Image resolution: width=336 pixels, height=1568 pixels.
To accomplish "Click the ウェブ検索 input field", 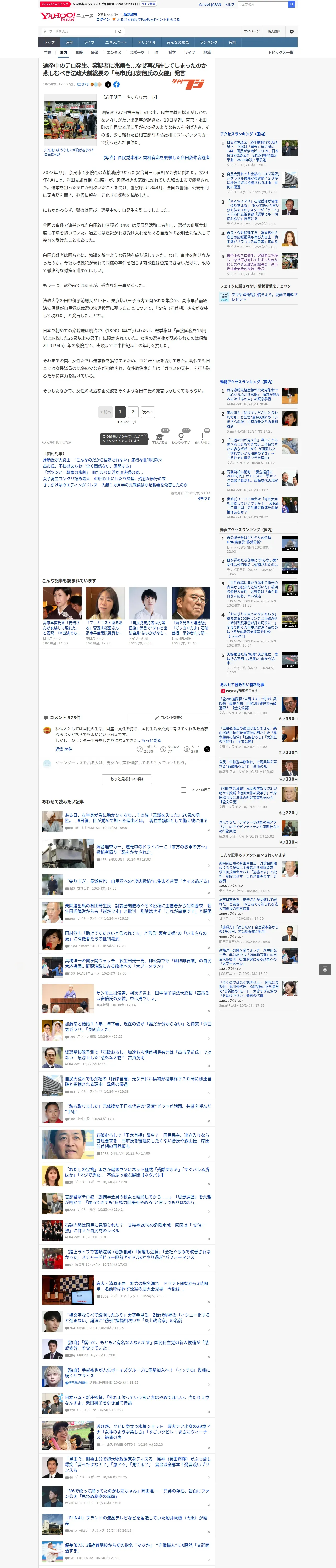I will 262,4.
